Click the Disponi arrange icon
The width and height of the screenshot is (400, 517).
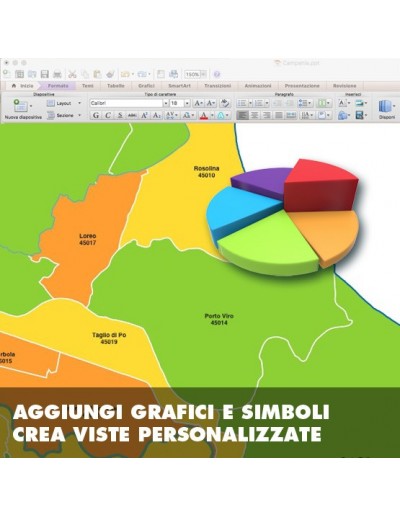(x=385, y=106)
